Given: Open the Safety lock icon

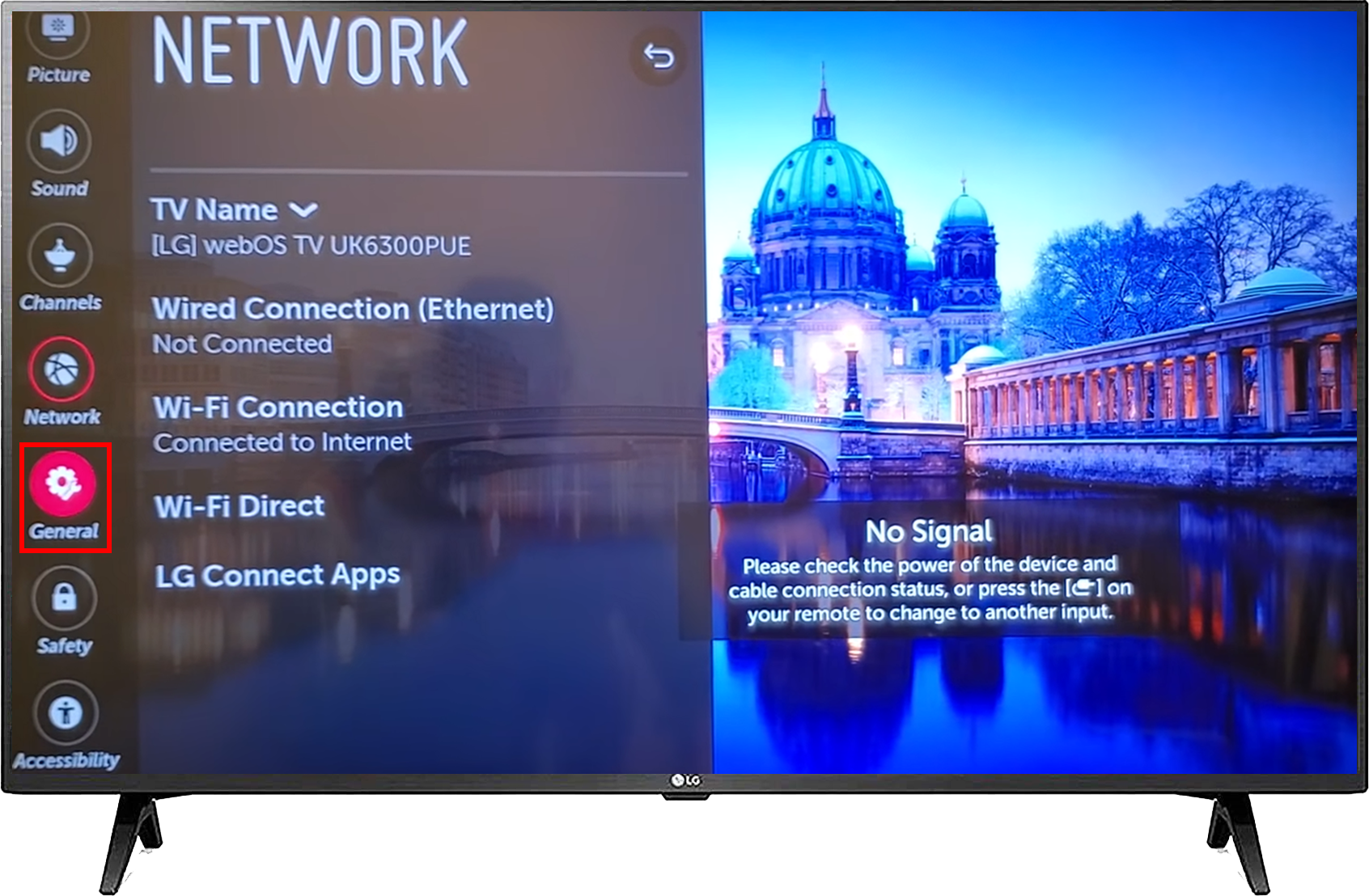Looking at the screenshot, I should [64, 598].
